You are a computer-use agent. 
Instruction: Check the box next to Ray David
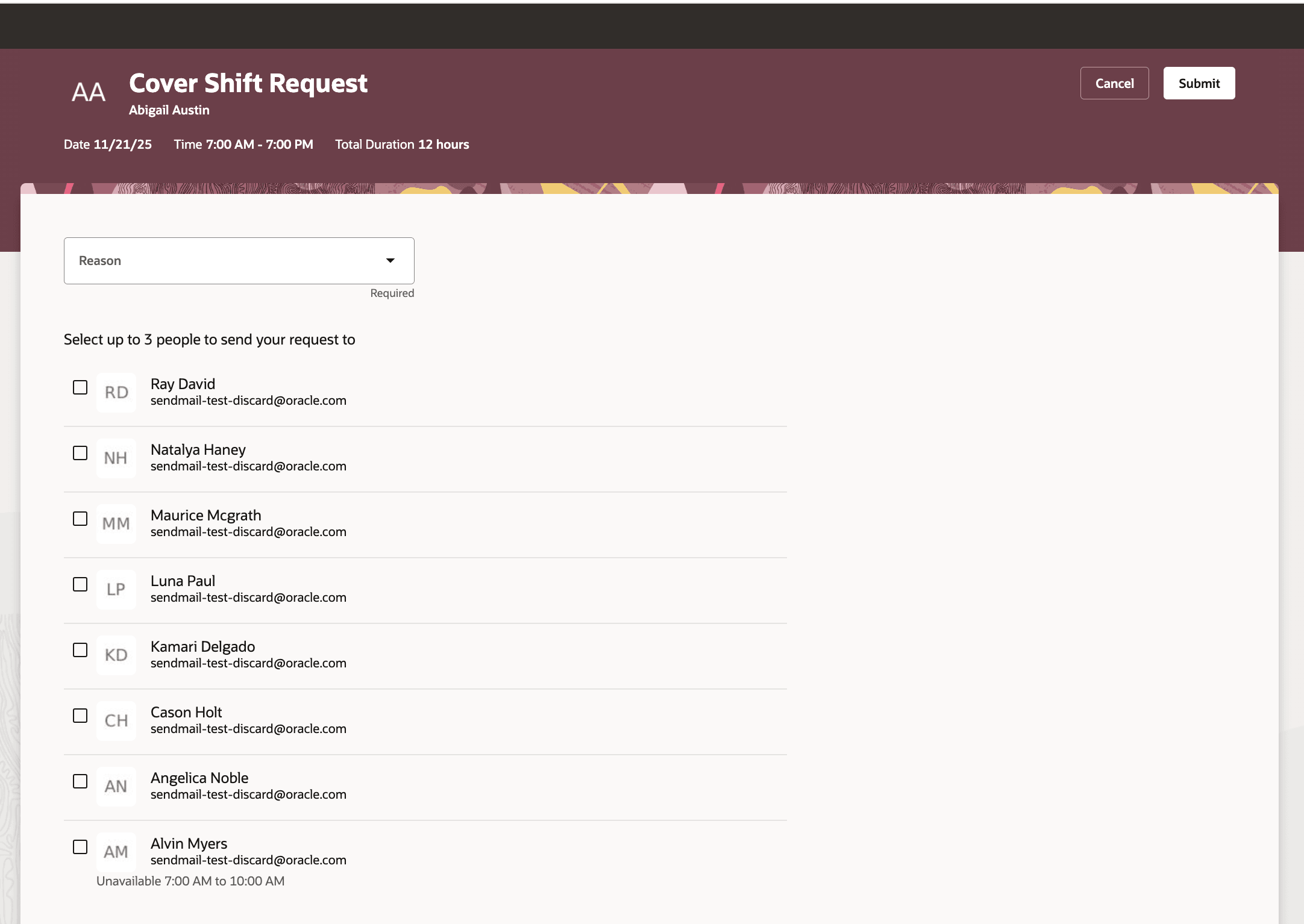(80, 388)
